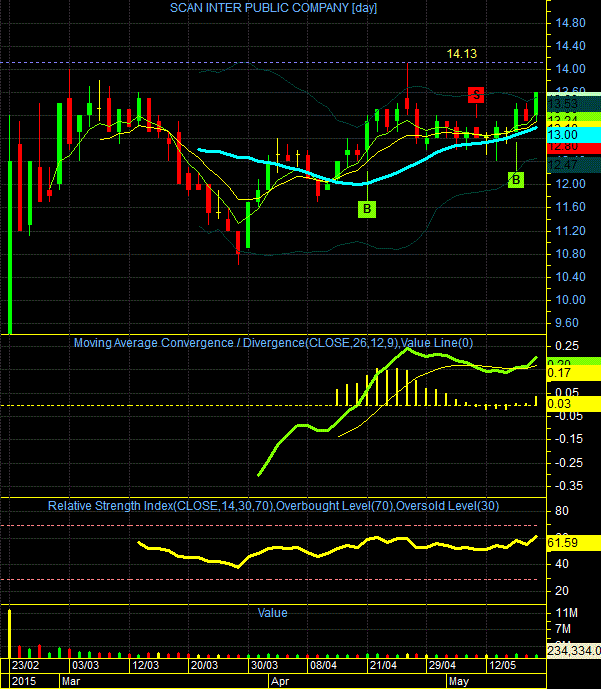Screen dimensions: 601x689
Task: Click the 12/03 date label on time axis
Action: coord(145,665)
